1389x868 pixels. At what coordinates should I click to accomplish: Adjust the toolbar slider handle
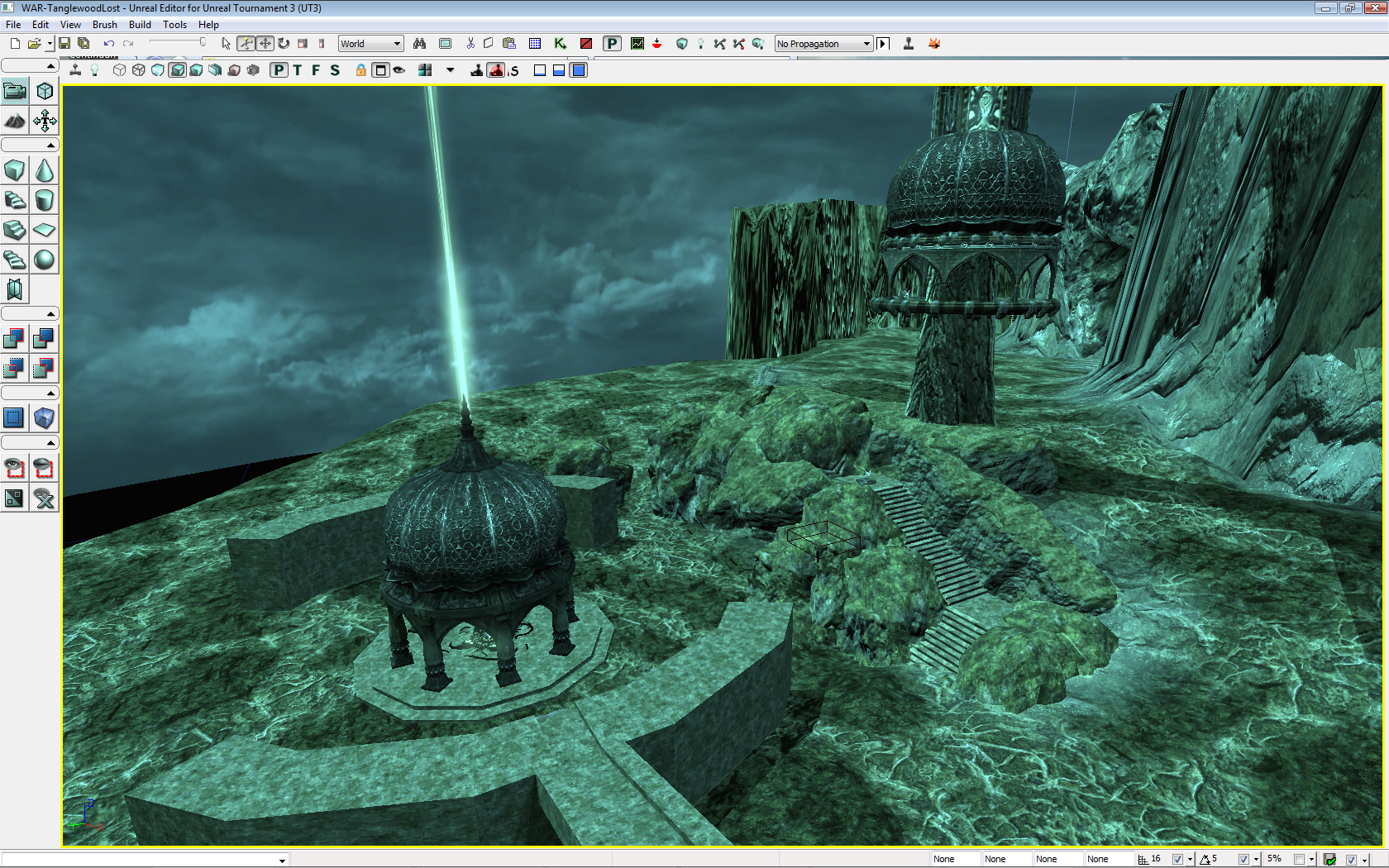click(203, 42)
